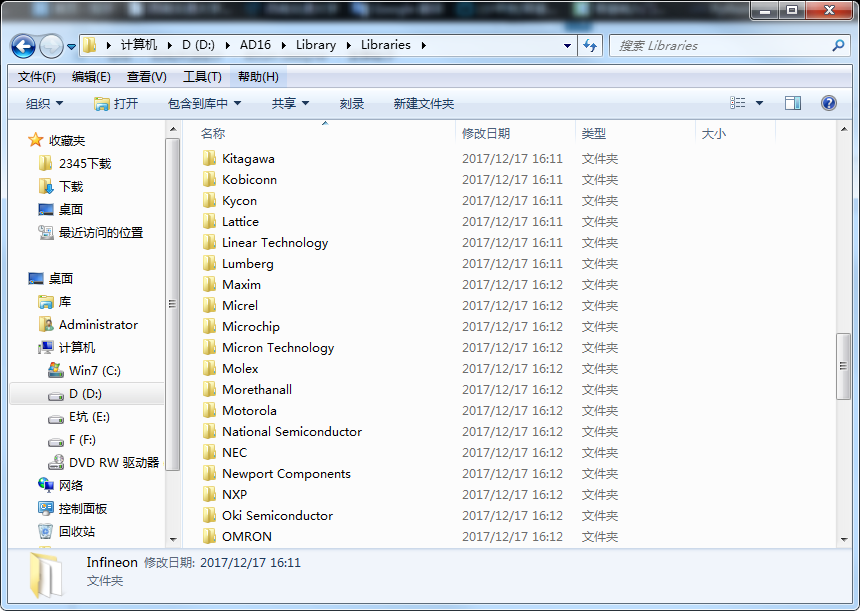This screenshot has height=611, width=860.
Task: Sort by 名称 column header
Action: (213, 133)
